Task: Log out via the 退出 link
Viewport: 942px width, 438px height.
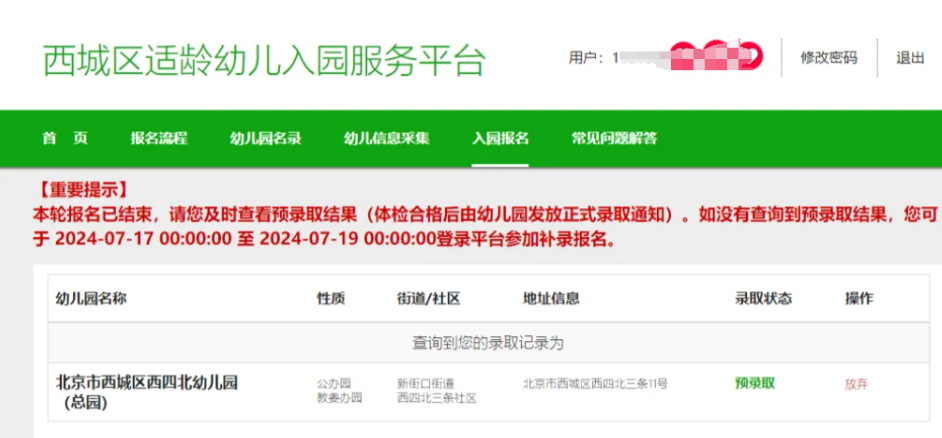Action: 910,58
